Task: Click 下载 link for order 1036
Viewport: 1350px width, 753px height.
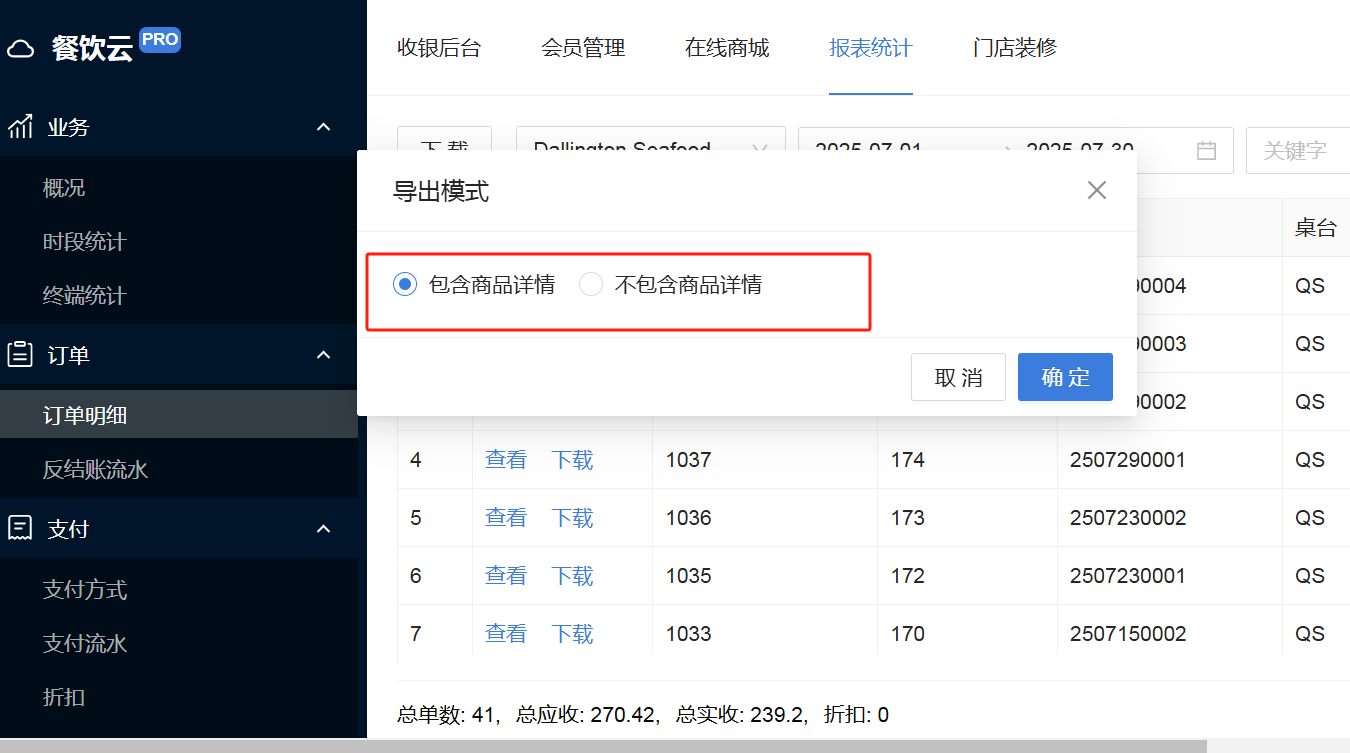Action: click(573, 518)
